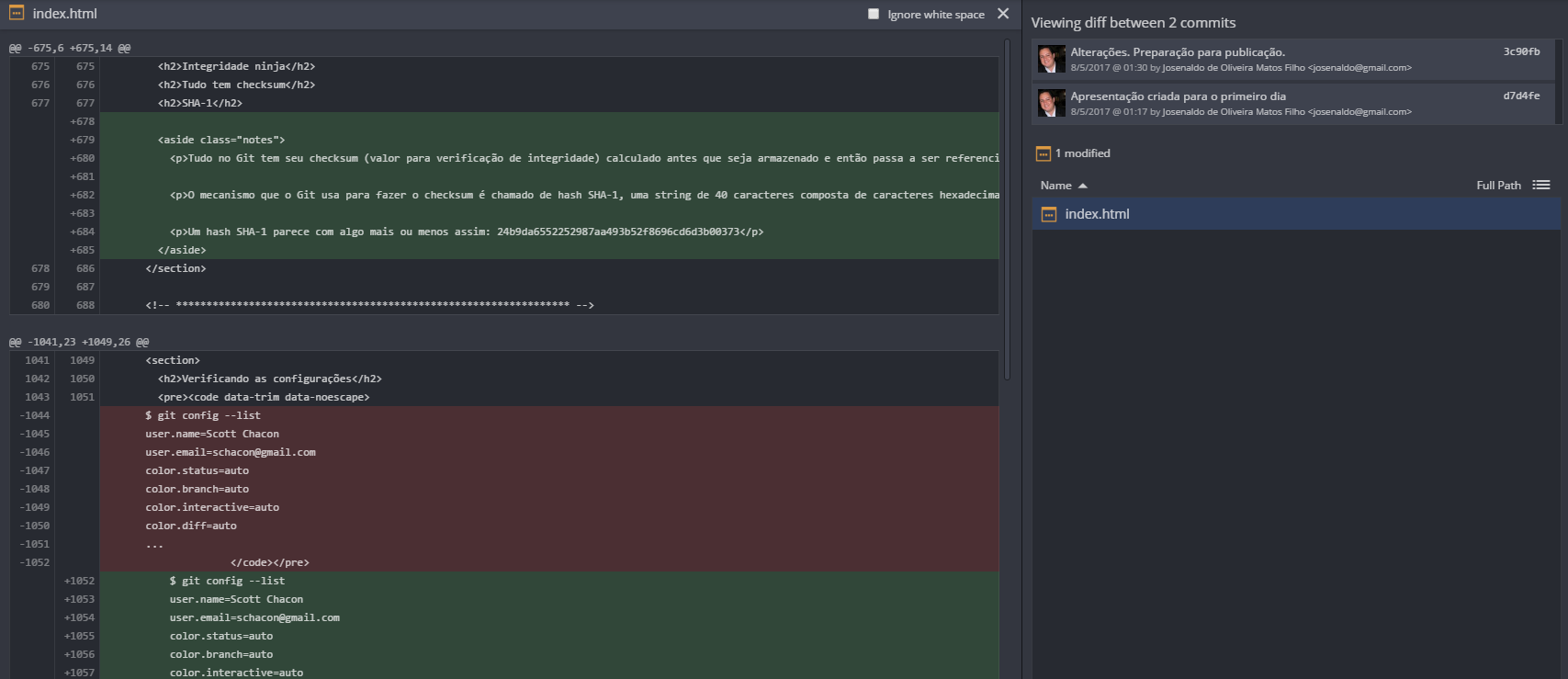This screenshot has width=1568, height=679.
Task: Click the author avatar of commit 3c90fb
Action: click(x=1052, y=59)
